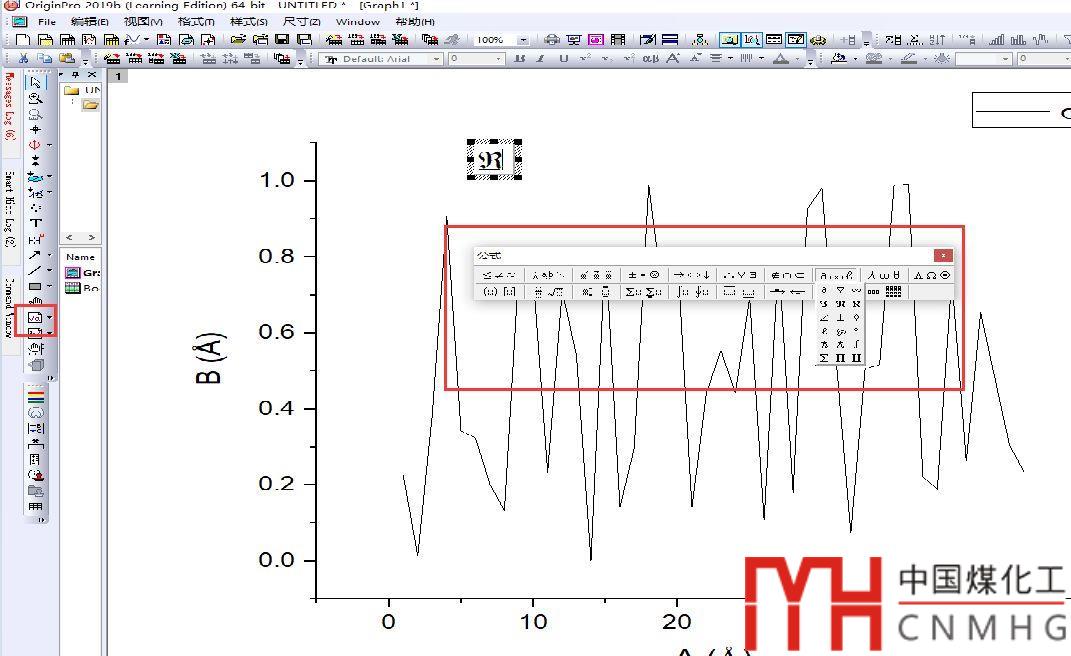
Task: Open the Default: Arial font dropdown
Action: pos(436,59)
